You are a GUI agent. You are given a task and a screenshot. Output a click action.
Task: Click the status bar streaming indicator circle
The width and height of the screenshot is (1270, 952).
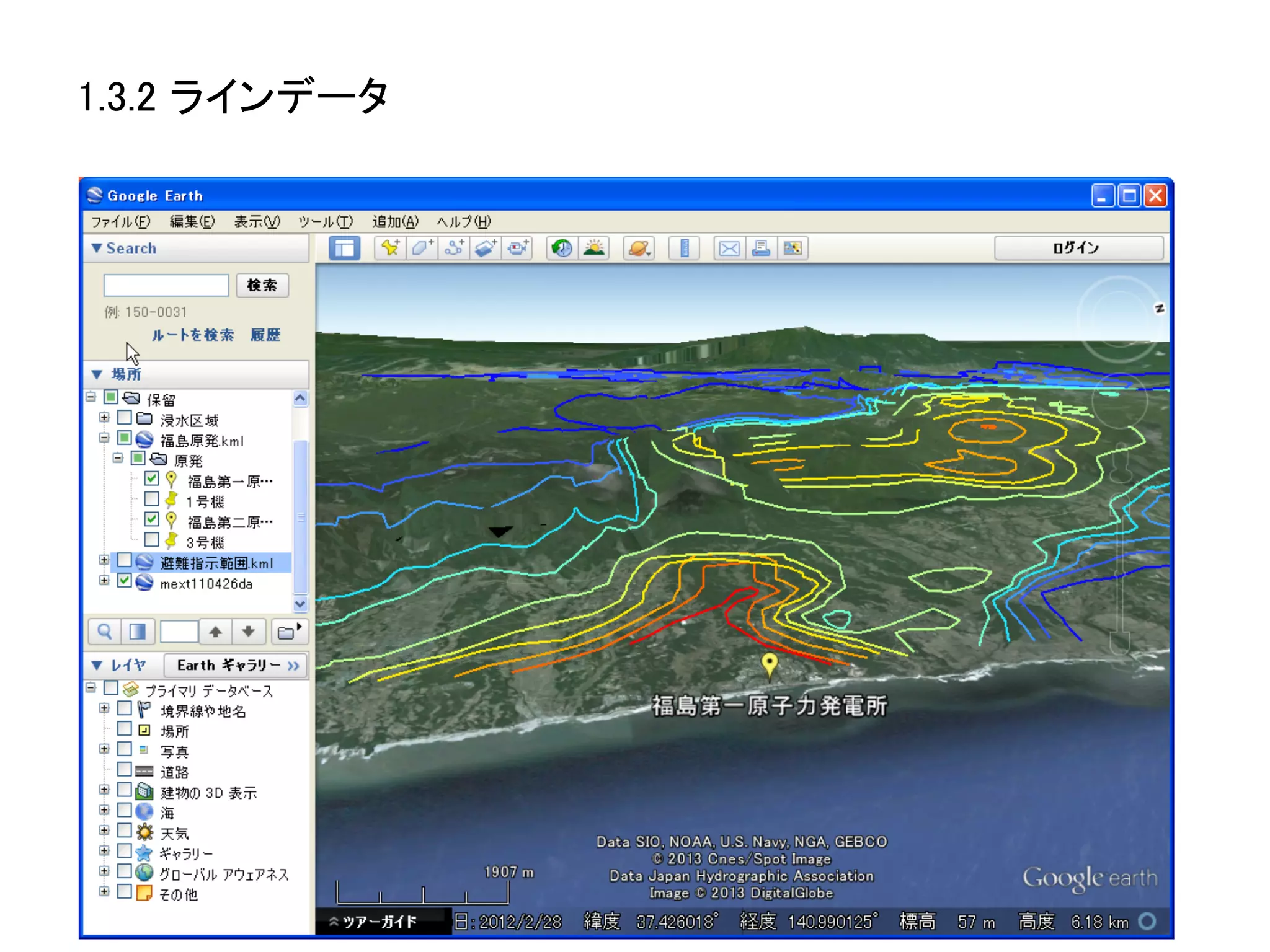(x=1147, y=922)
